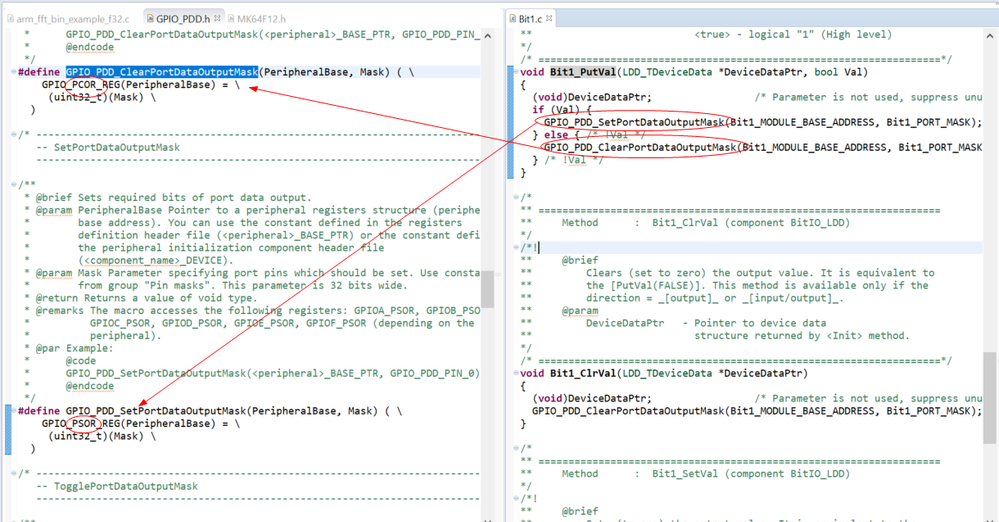Click the '} else {' line in Bit1_PutVal

point(556,135)
